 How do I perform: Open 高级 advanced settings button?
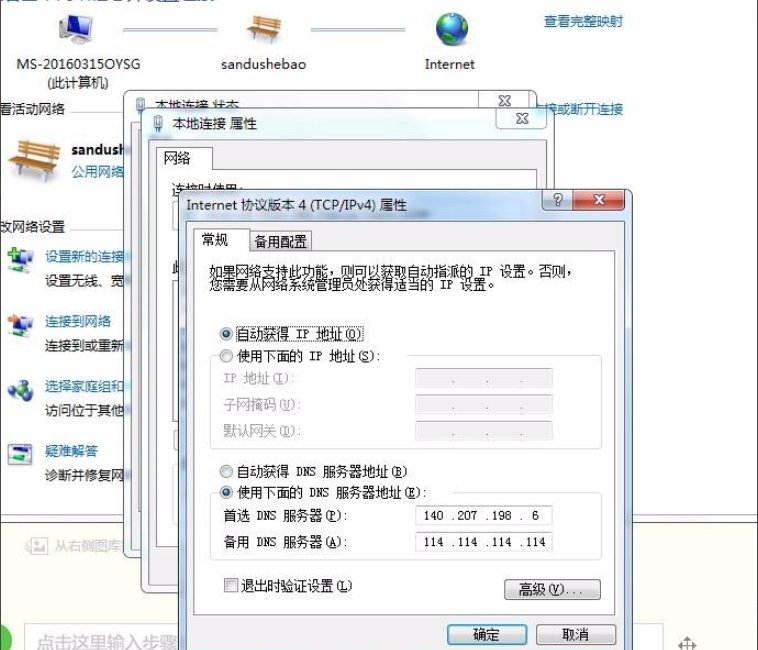[x=552, y=590]
